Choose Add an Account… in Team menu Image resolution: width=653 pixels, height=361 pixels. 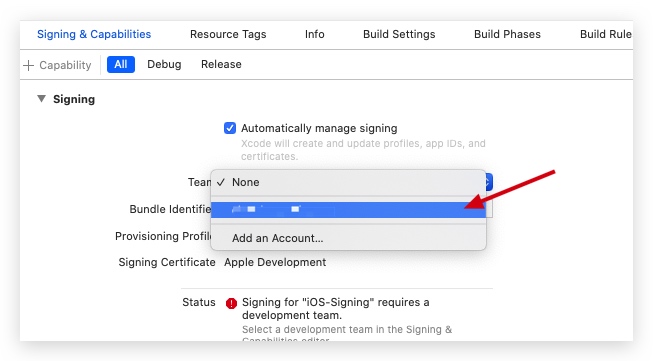pyautogui.click(x=348, y=238)
